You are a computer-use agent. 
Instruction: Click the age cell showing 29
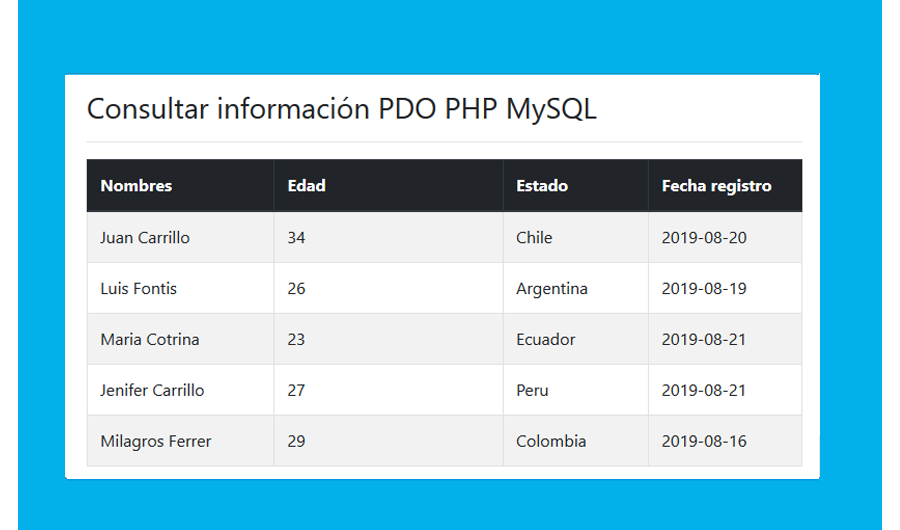(x=296, y=442)
